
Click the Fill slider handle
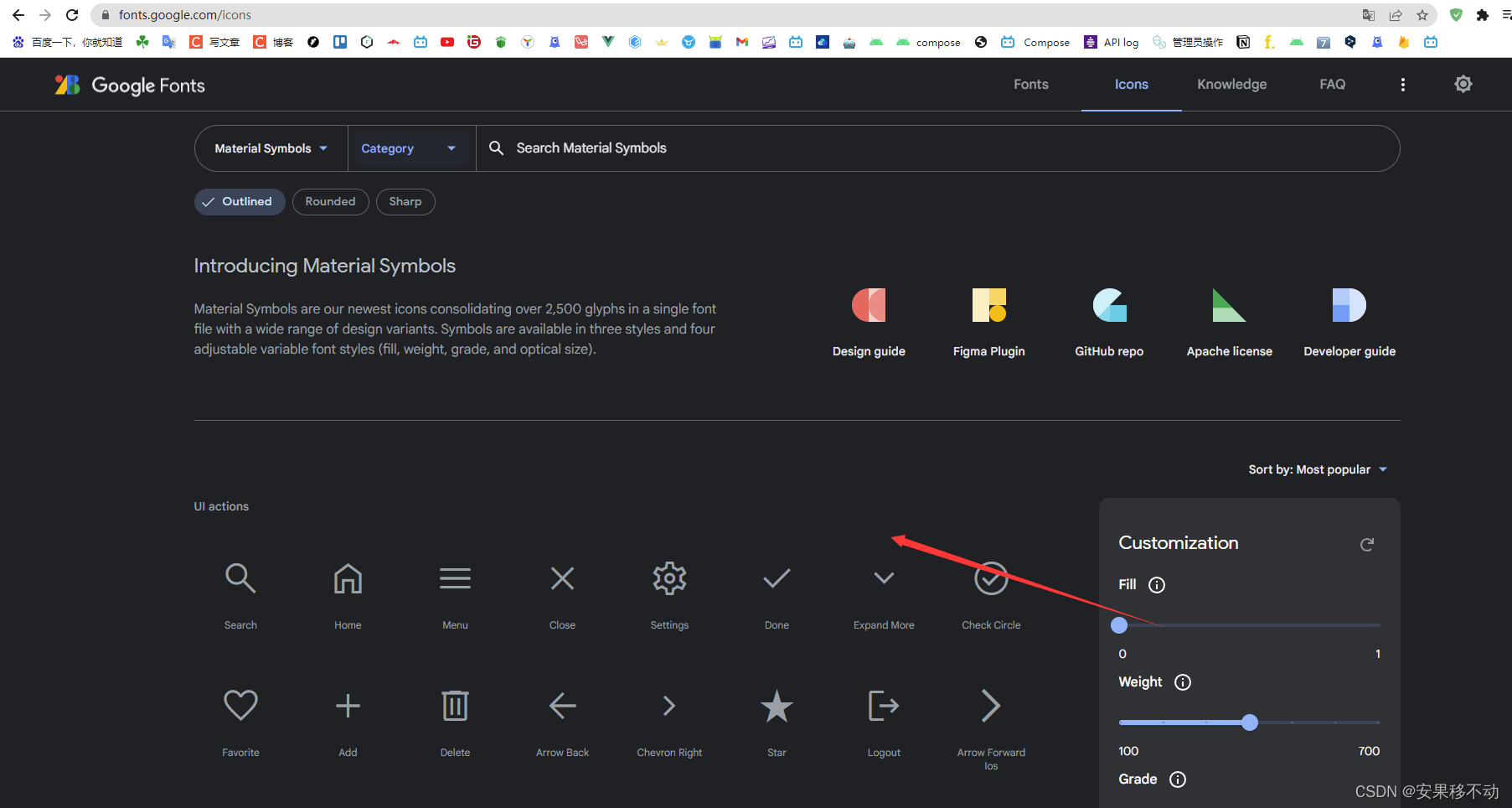[1119, 625]
